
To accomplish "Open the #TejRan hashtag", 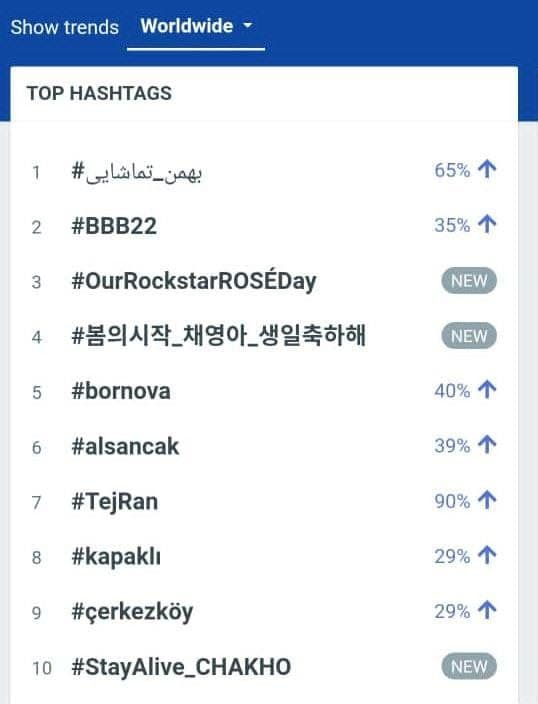I will click(x=115, y=502).
